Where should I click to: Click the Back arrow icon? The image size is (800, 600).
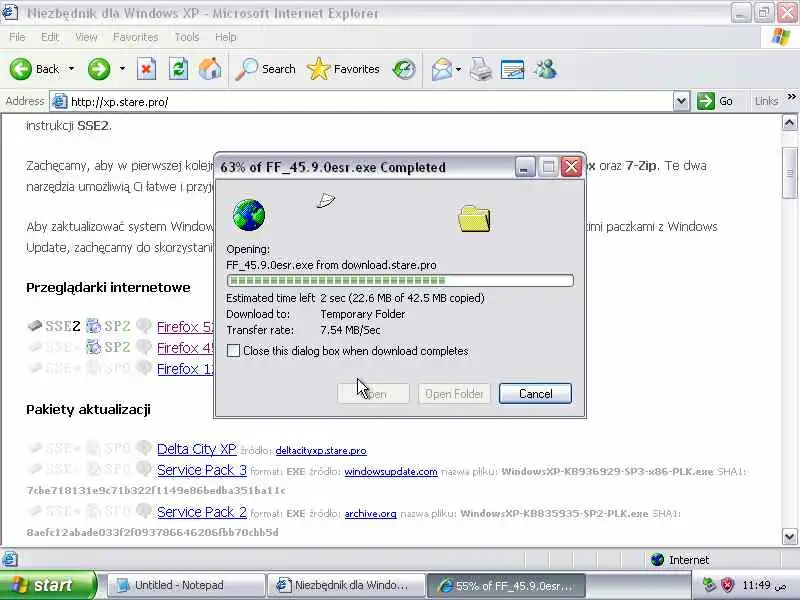point(20,69)
